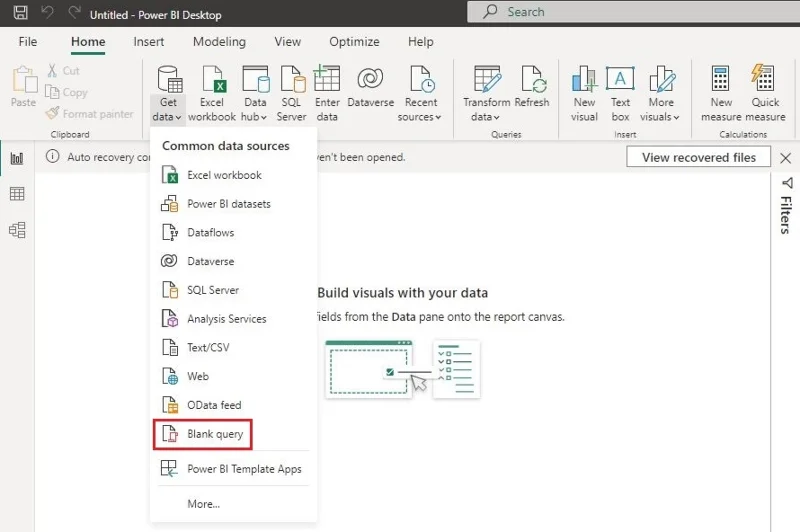Switch to Table view in sidebar
This screenshot has width=800, height=532.
[17, 194]
